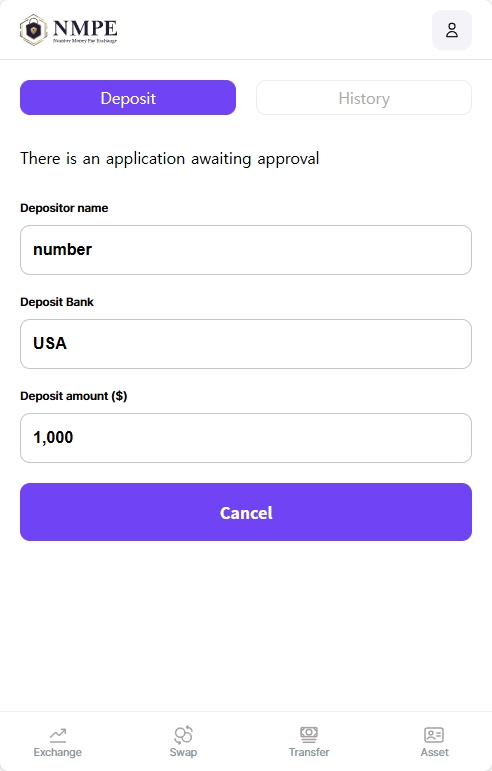Switch to the History tab
This screenshot has width=492, height=771.
point(364,98)
